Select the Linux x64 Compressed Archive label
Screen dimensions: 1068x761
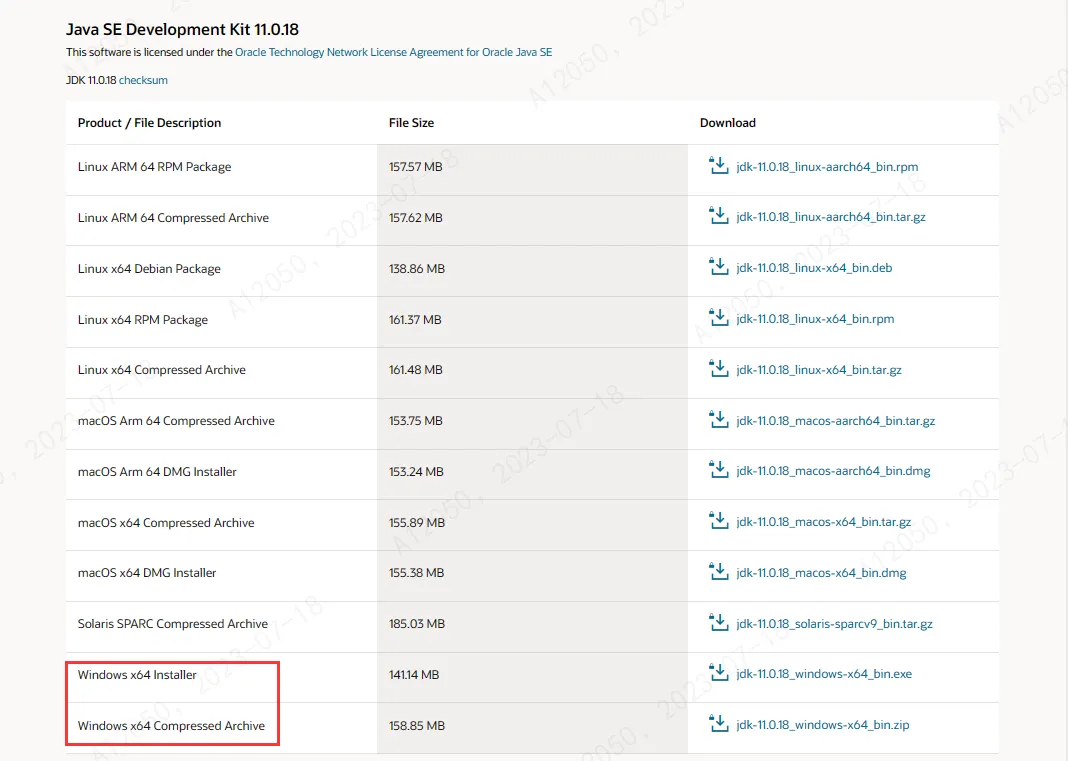pos(161,370)
